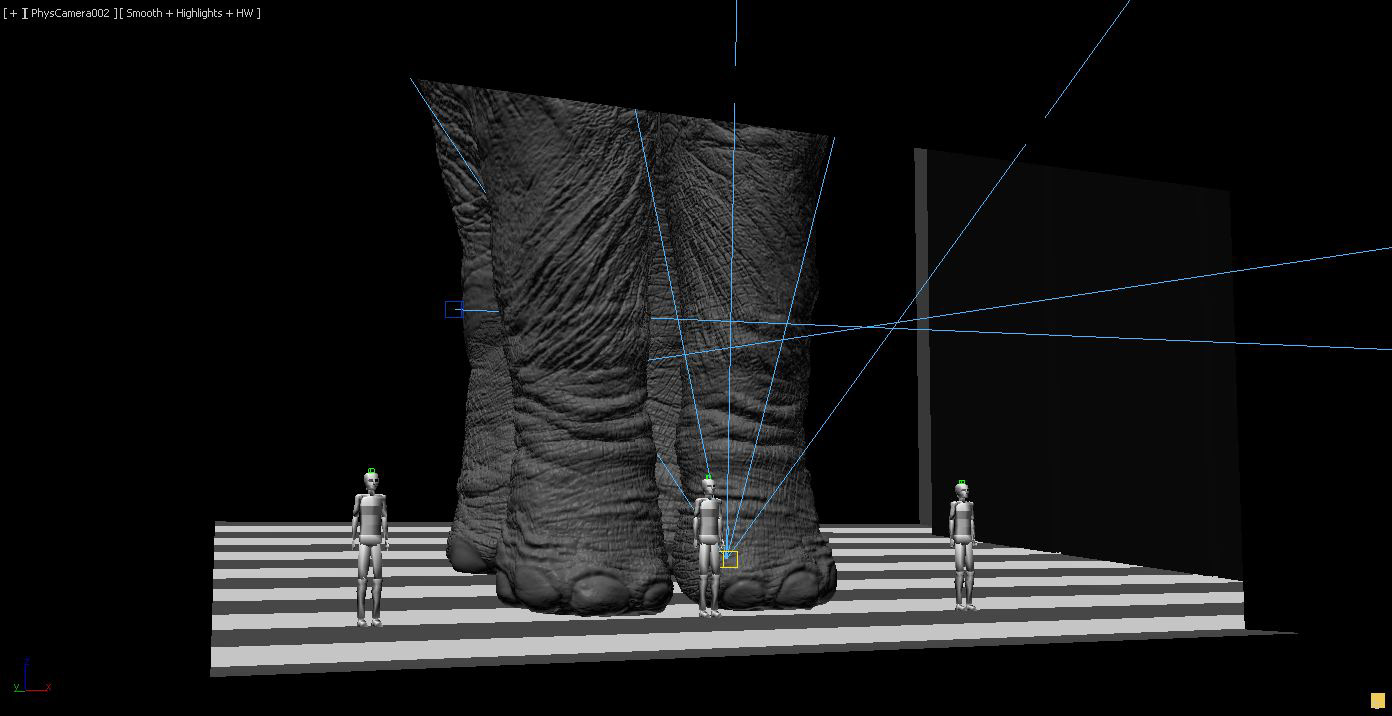The image size is (1392, 716).
Task: Open the viewport '+' general menu
Action: [11, 13]
